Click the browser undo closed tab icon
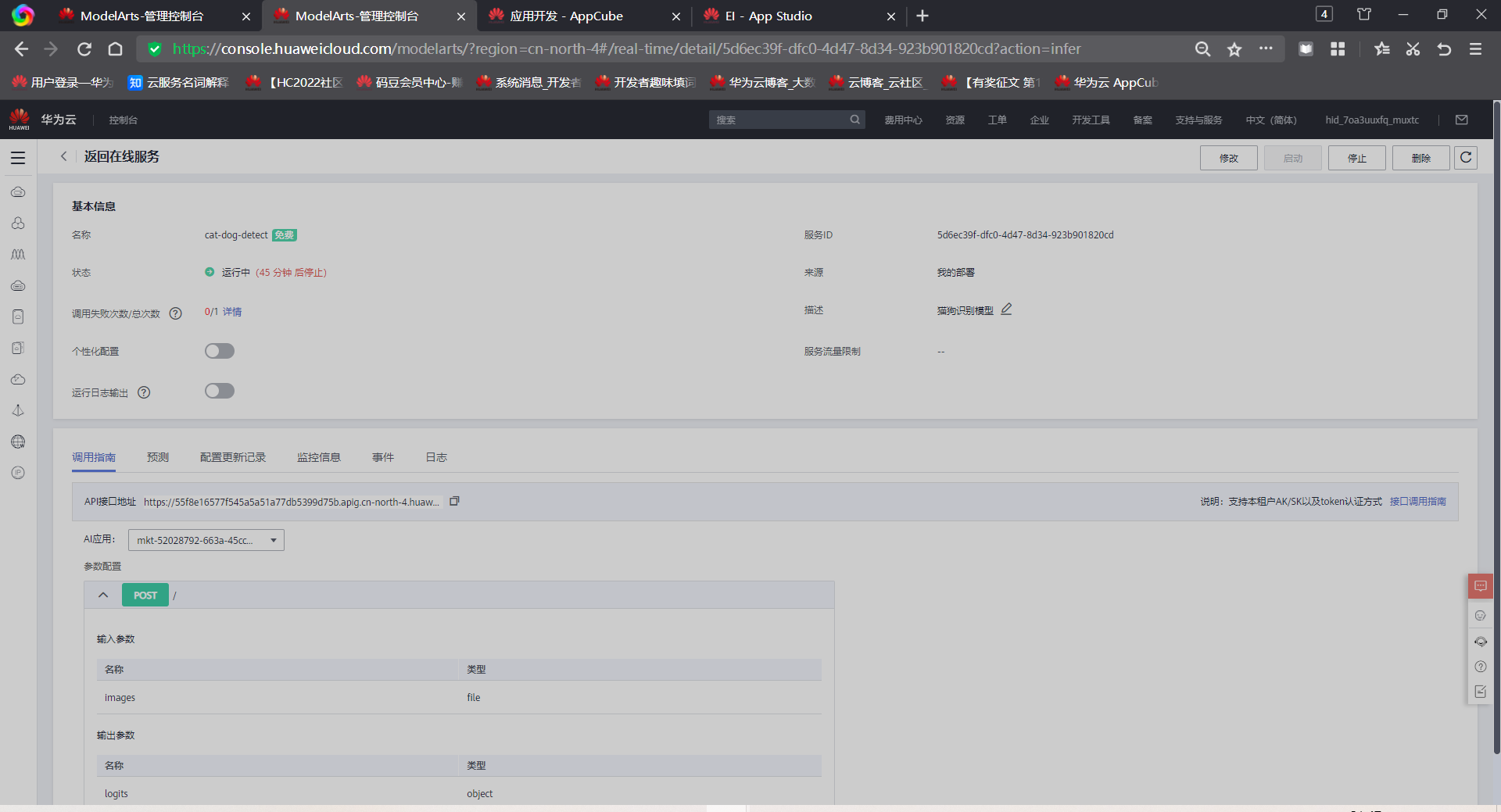The image size is (1501, 812). click(x=1444, y=49)
